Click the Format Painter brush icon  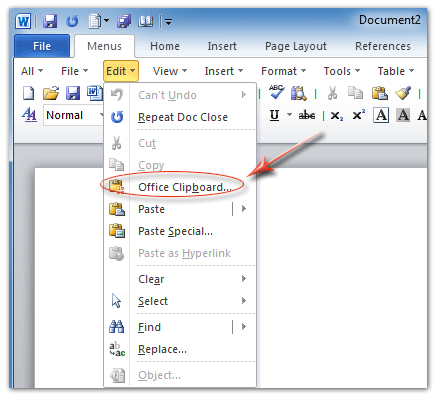pos(403,93)
